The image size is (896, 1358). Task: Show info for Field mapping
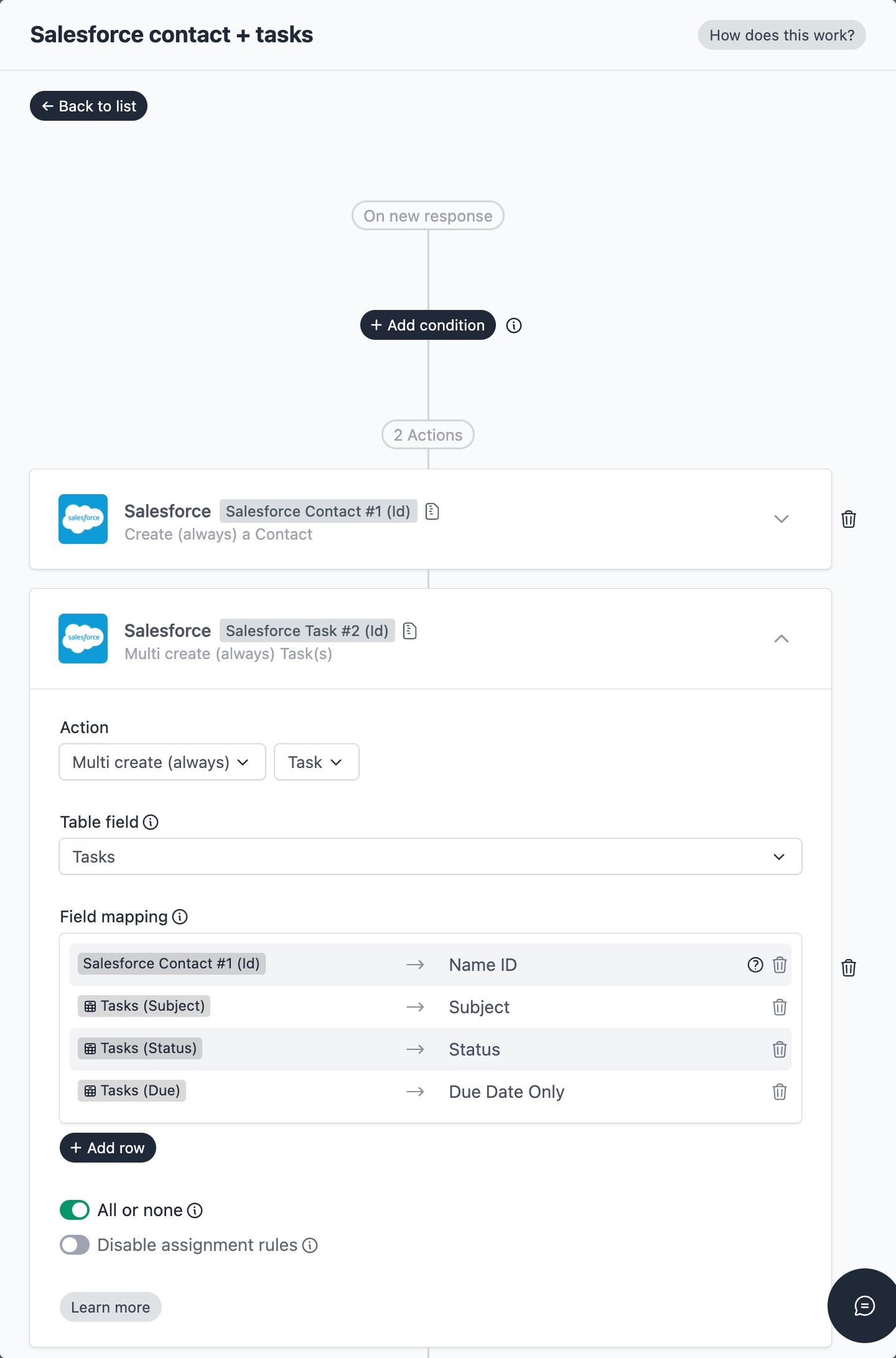180,917
